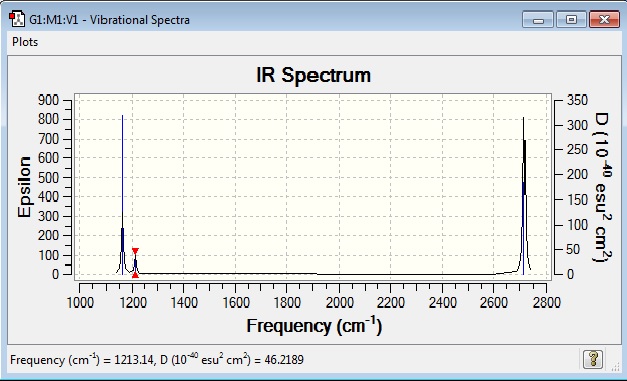Minimize the Vibrational Spectra window
This screenshot has width=627, height=381.
pyautogui.click(x=538, y=20)
